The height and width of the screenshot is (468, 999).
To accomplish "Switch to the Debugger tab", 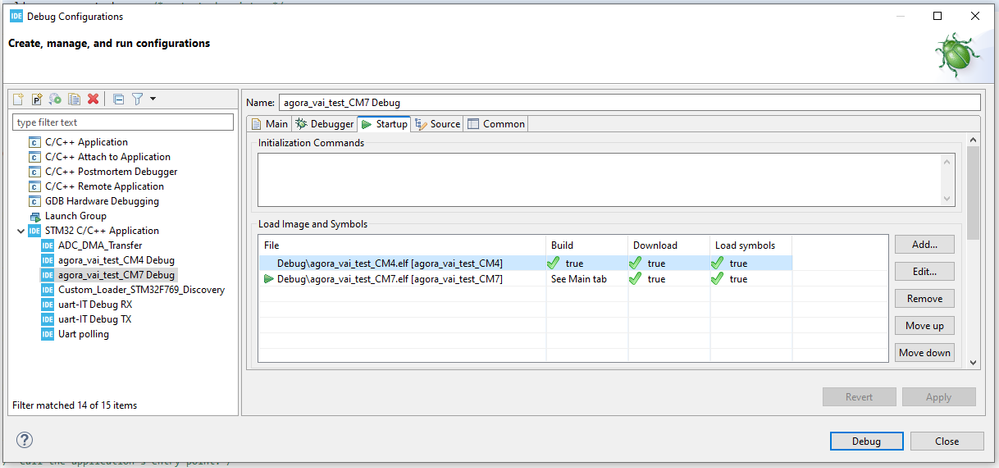I will [x=324, y=124].
